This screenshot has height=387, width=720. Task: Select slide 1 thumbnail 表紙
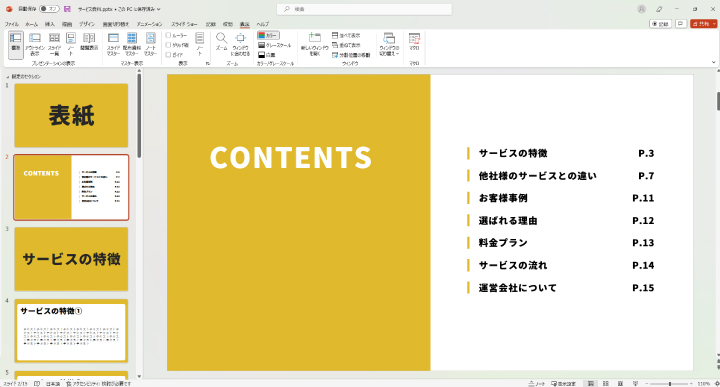point(71,115)
